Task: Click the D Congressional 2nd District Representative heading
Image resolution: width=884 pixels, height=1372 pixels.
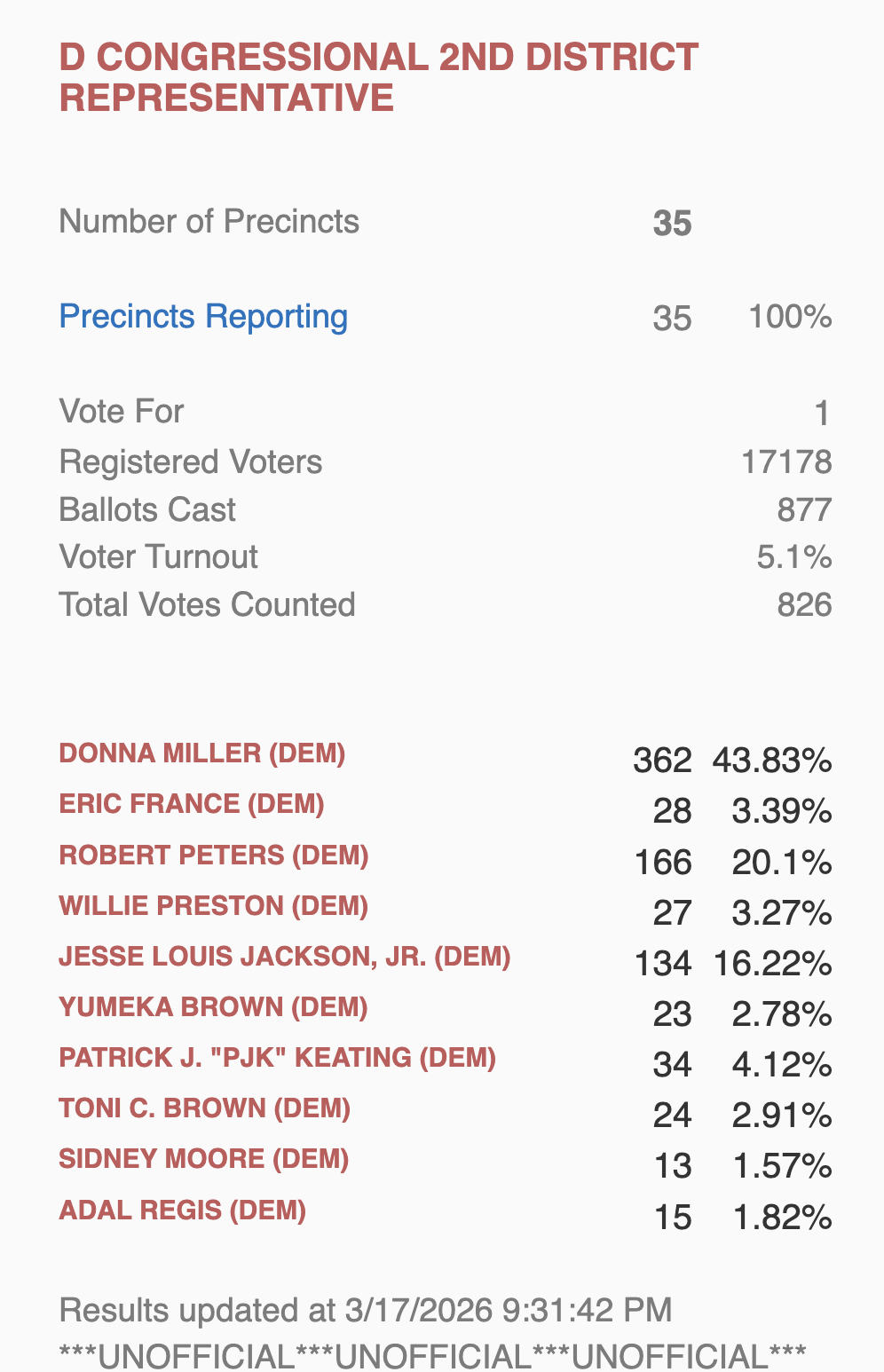Action: pos(378,77)
